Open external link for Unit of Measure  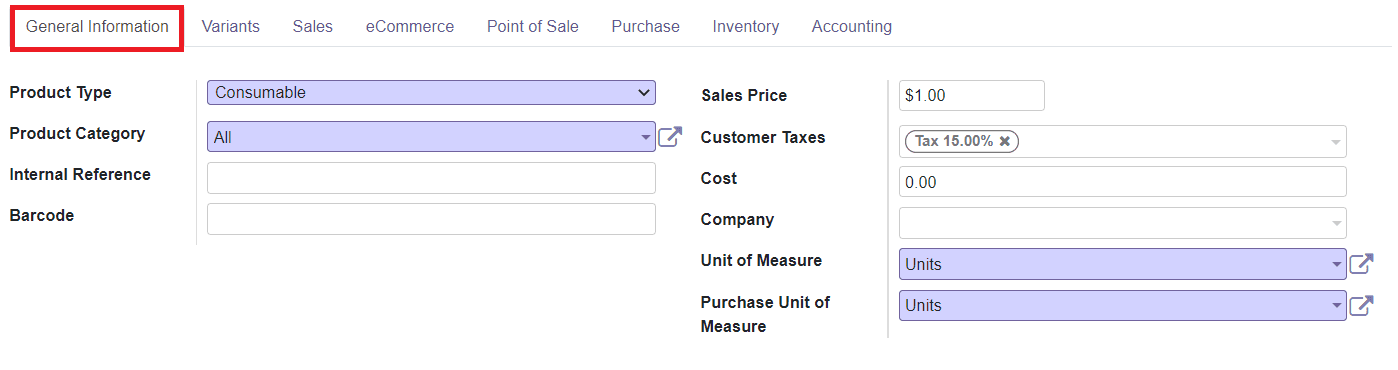(1361, 264)
